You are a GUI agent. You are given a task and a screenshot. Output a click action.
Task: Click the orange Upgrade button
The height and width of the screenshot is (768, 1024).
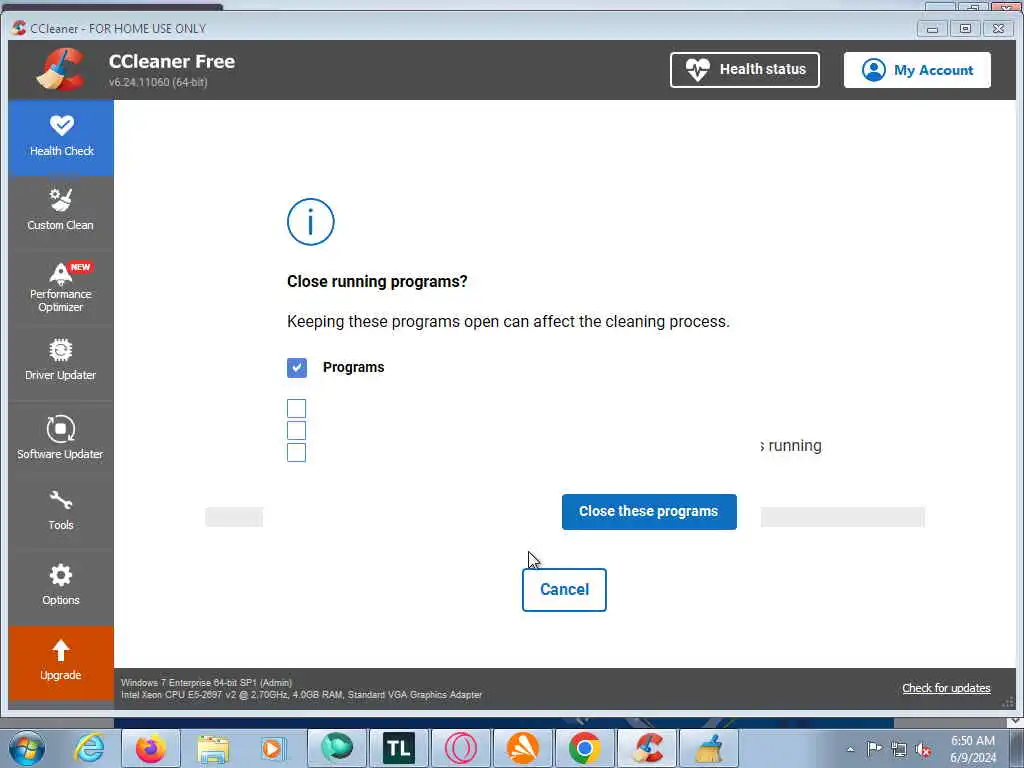[x=61, y=662]
